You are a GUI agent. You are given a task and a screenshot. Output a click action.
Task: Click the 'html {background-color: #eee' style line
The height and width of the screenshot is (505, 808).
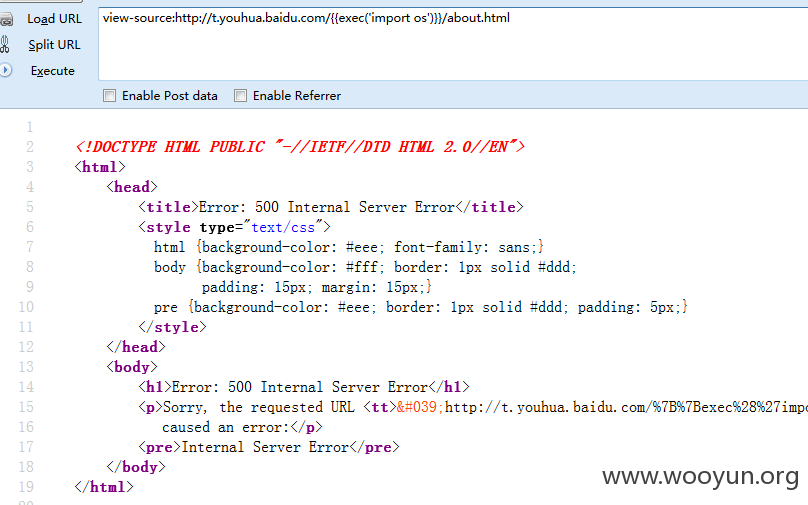pyautogui.click(x=348, y=247)
